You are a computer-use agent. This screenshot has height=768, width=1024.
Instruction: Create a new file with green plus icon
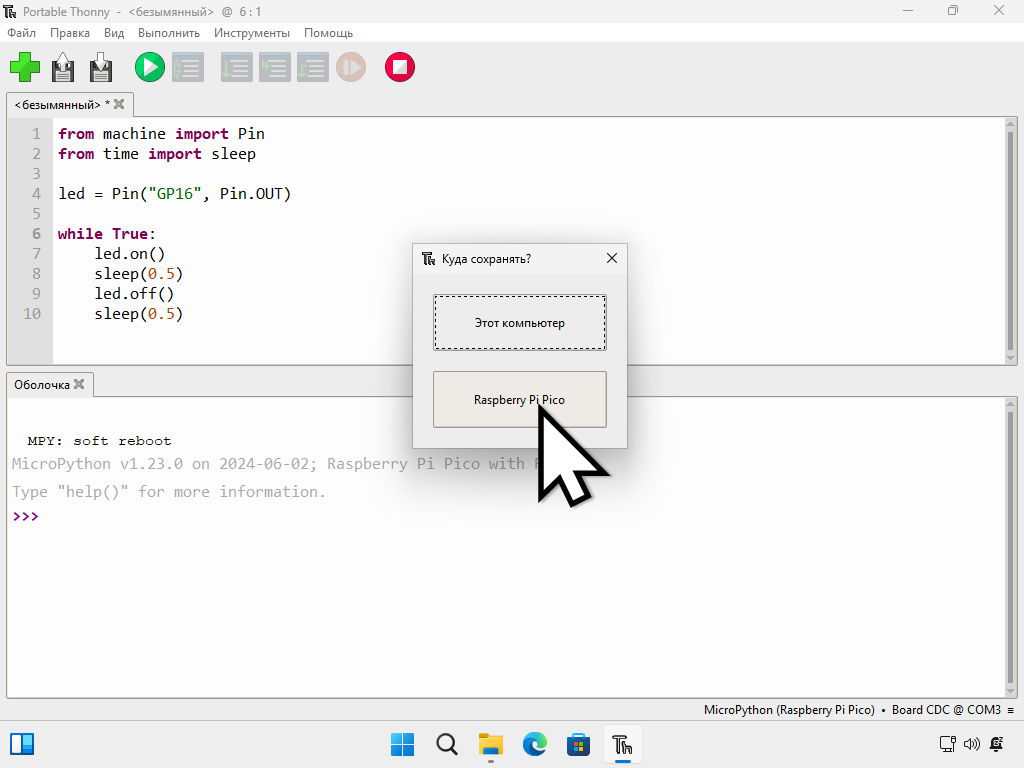coord(25,67)
